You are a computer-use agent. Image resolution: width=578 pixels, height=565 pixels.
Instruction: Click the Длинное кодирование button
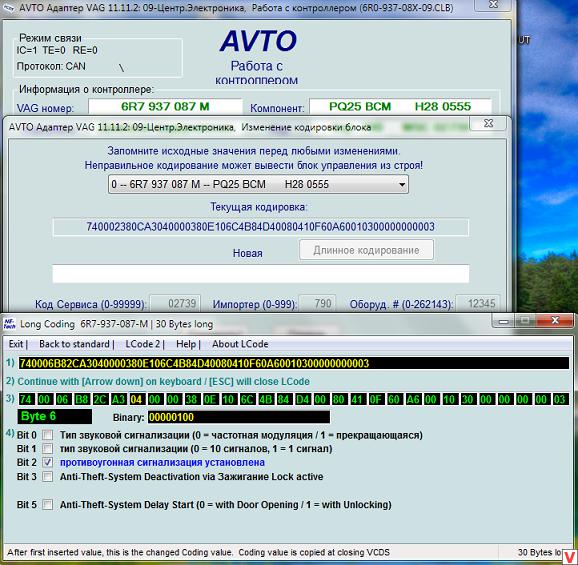(x=366, y=250)
